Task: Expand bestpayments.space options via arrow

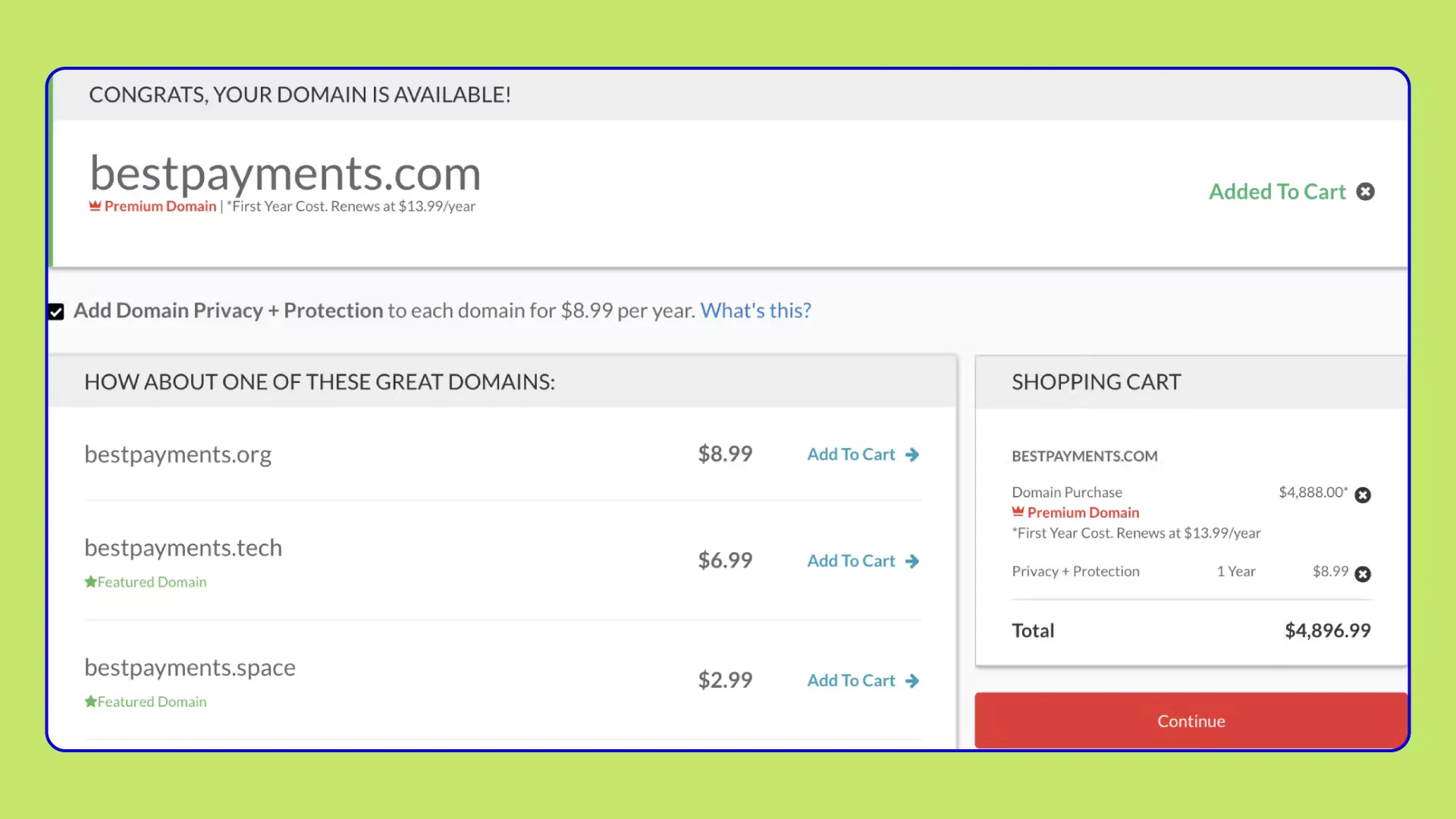Action: [x=912, y=680]
